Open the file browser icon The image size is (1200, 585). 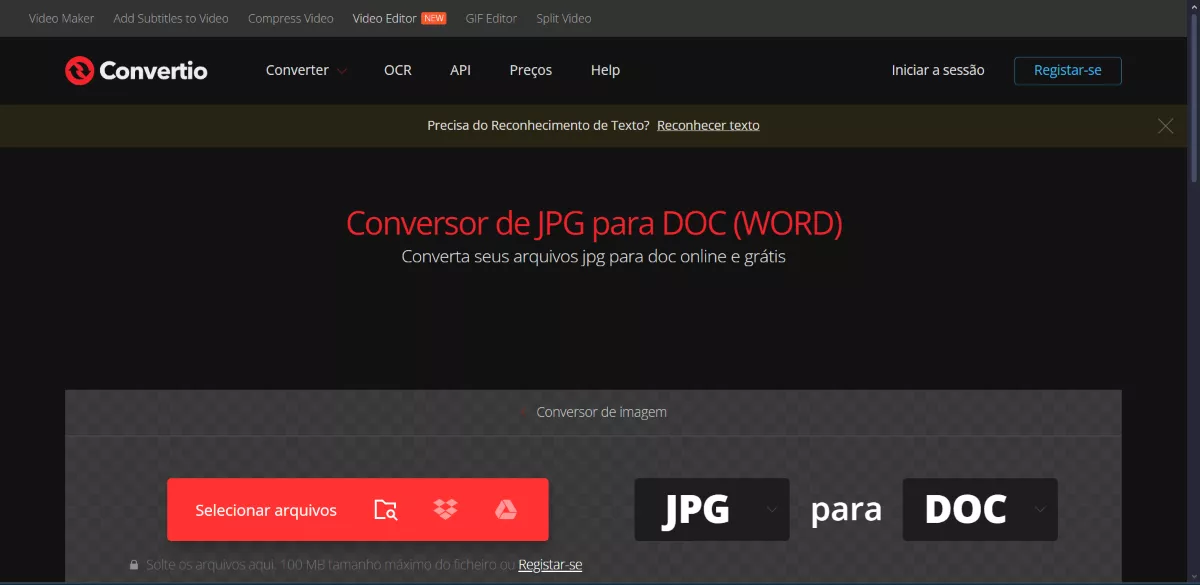point(386,509)
